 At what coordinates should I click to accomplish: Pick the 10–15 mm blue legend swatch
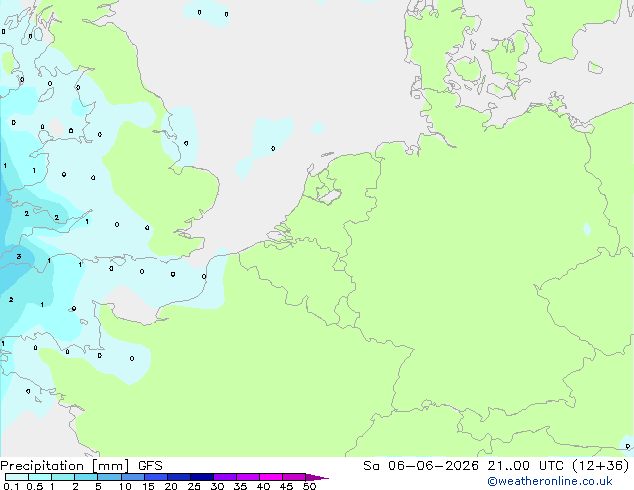(132, 477)
